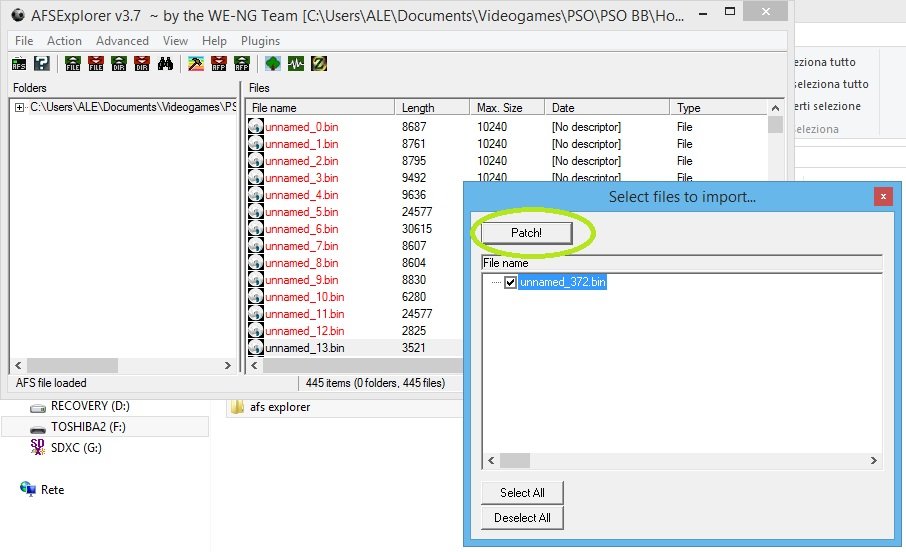Click the afs explorer folder icon
The image size is (906, 552).
tap(237, 407)
